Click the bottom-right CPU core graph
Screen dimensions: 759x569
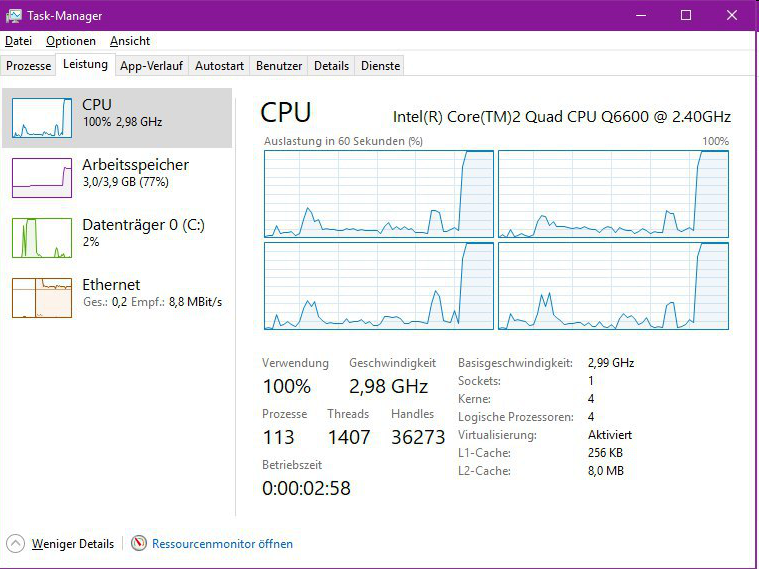tap(613, 286)
